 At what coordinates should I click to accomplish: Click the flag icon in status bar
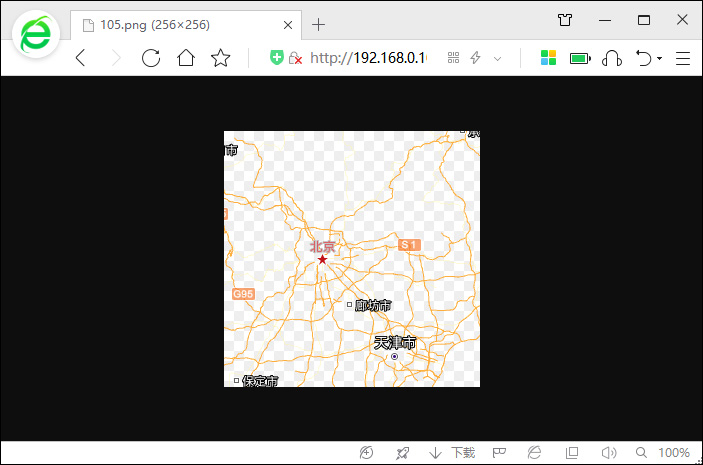pos(499,453)
